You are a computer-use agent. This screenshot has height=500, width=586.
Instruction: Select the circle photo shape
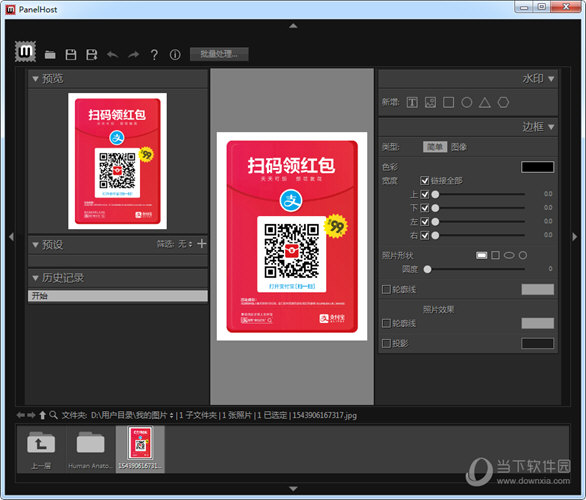523,255
